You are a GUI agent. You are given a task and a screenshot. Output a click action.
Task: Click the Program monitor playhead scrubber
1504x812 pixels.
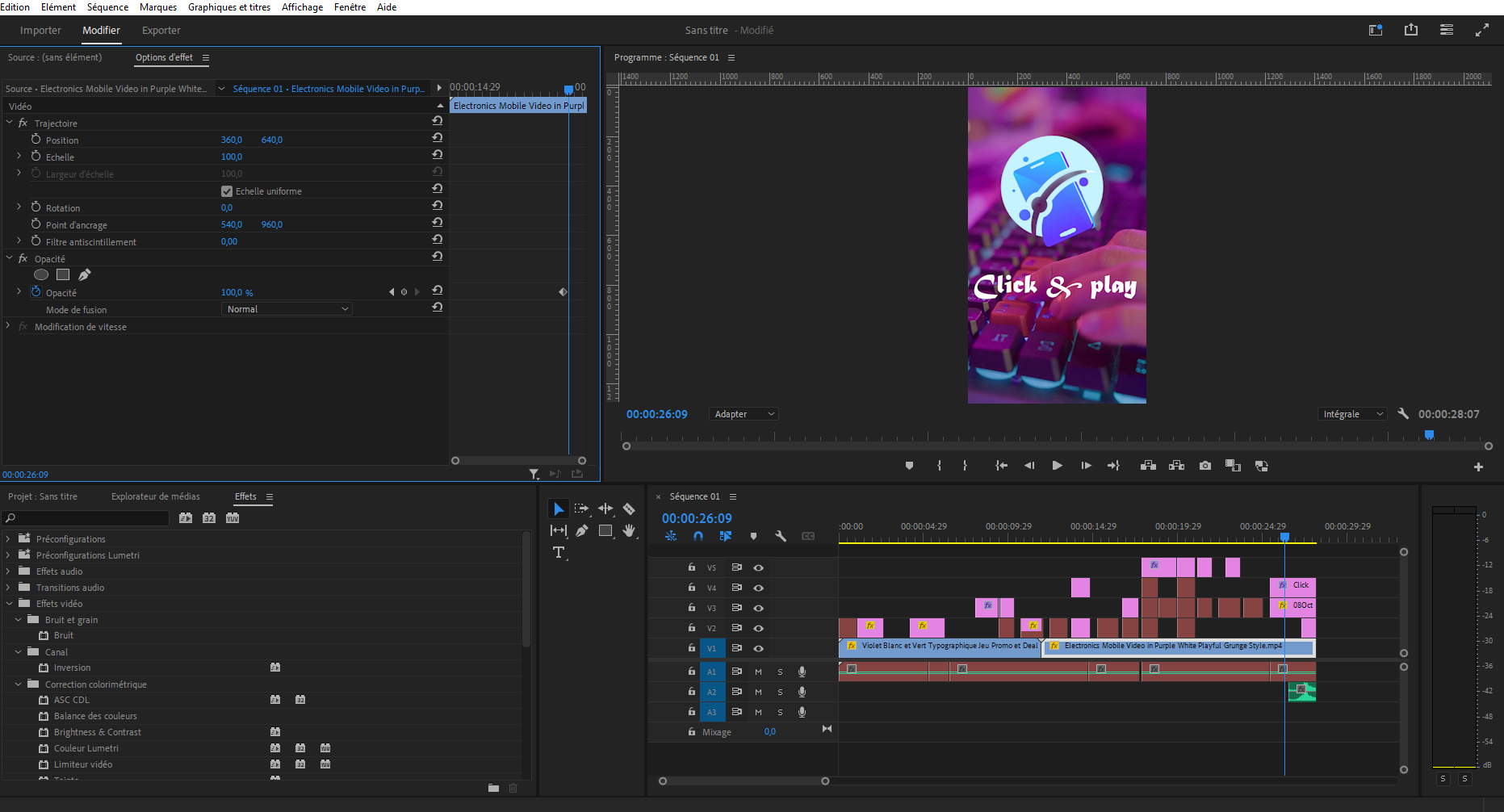1429,435
